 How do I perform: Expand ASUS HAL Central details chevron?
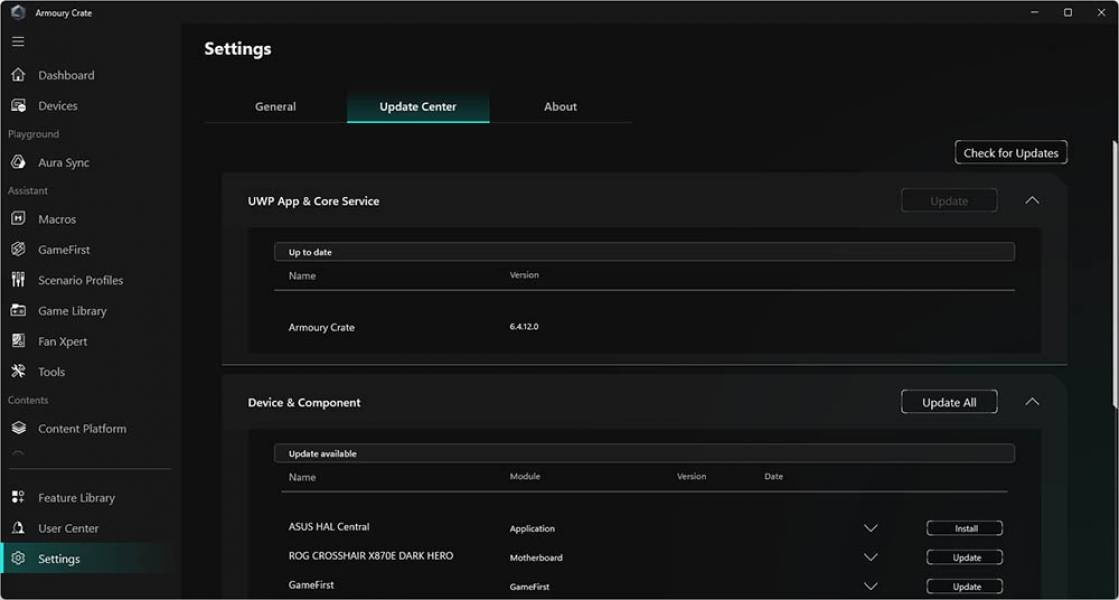coord(871,528)
